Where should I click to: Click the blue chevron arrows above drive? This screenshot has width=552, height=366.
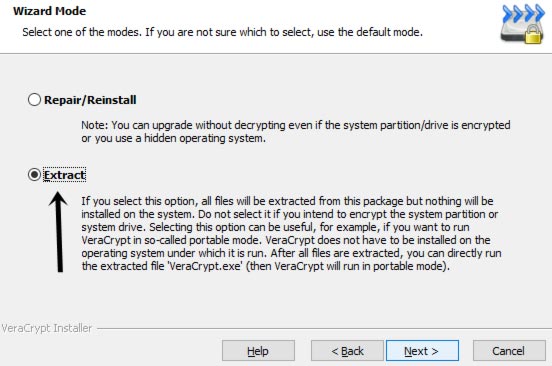(x=523, y=13)
